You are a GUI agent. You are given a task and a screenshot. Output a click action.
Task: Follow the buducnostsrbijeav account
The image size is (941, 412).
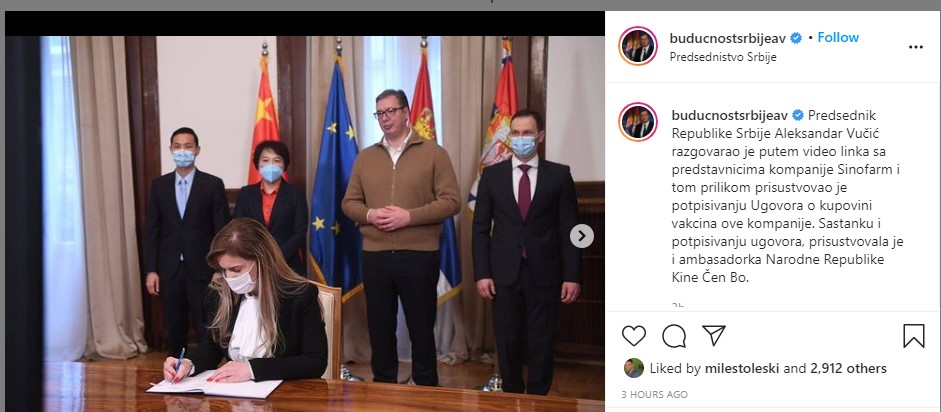click(x=838, y=37)
